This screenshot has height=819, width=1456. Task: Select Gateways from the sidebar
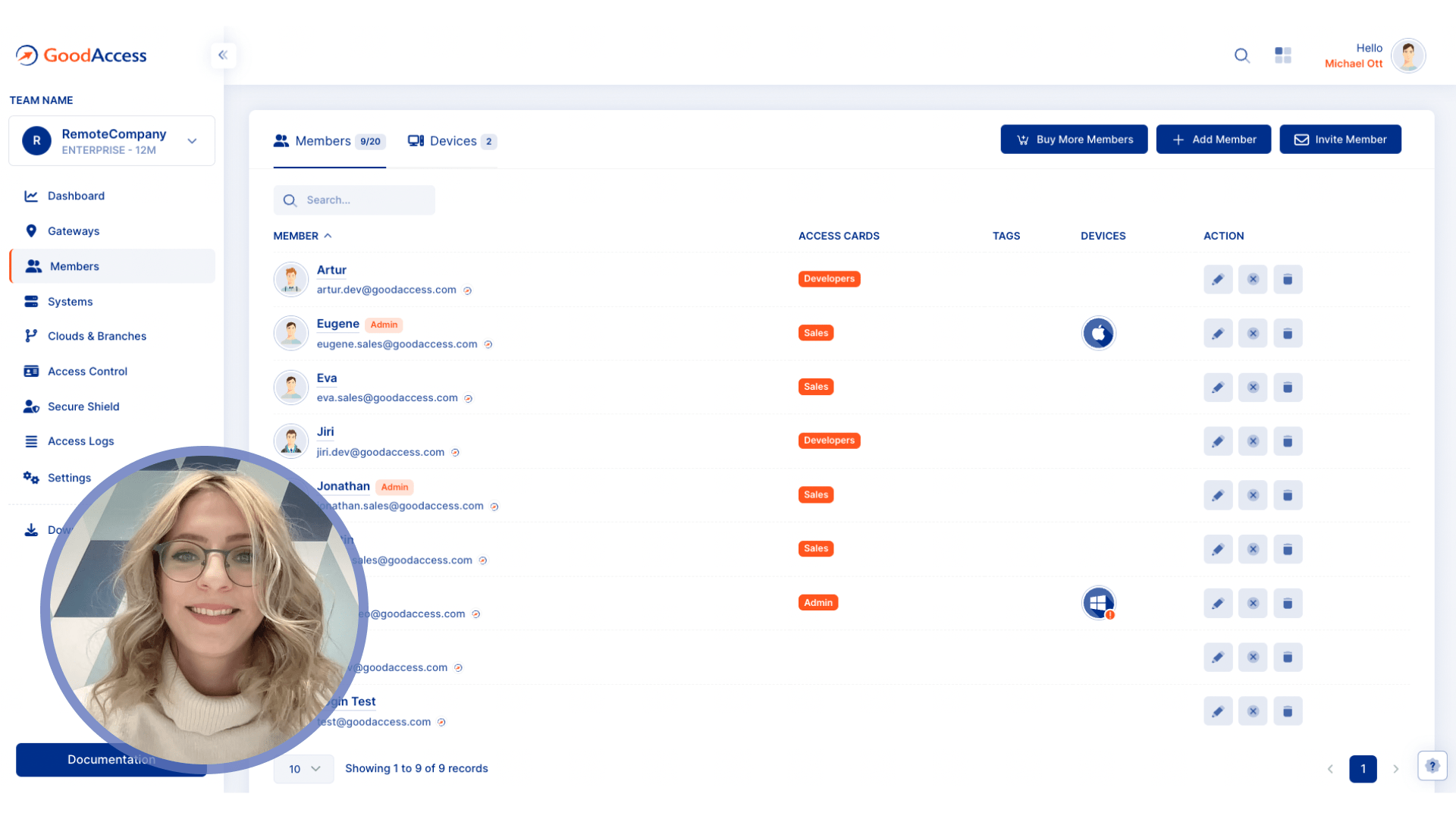coord(74,231)
